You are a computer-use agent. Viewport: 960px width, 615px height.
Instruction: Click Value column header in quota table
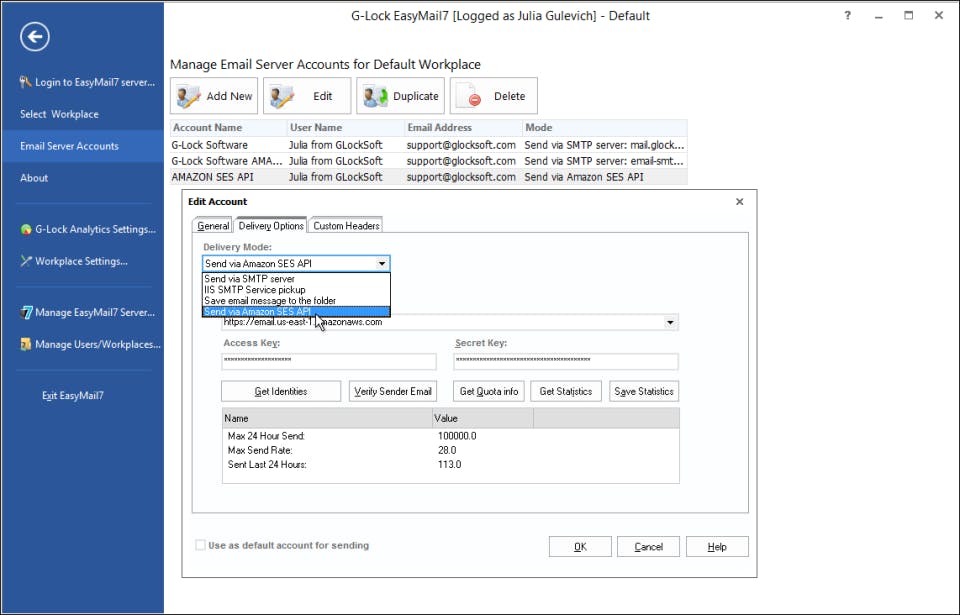(483, 418)
